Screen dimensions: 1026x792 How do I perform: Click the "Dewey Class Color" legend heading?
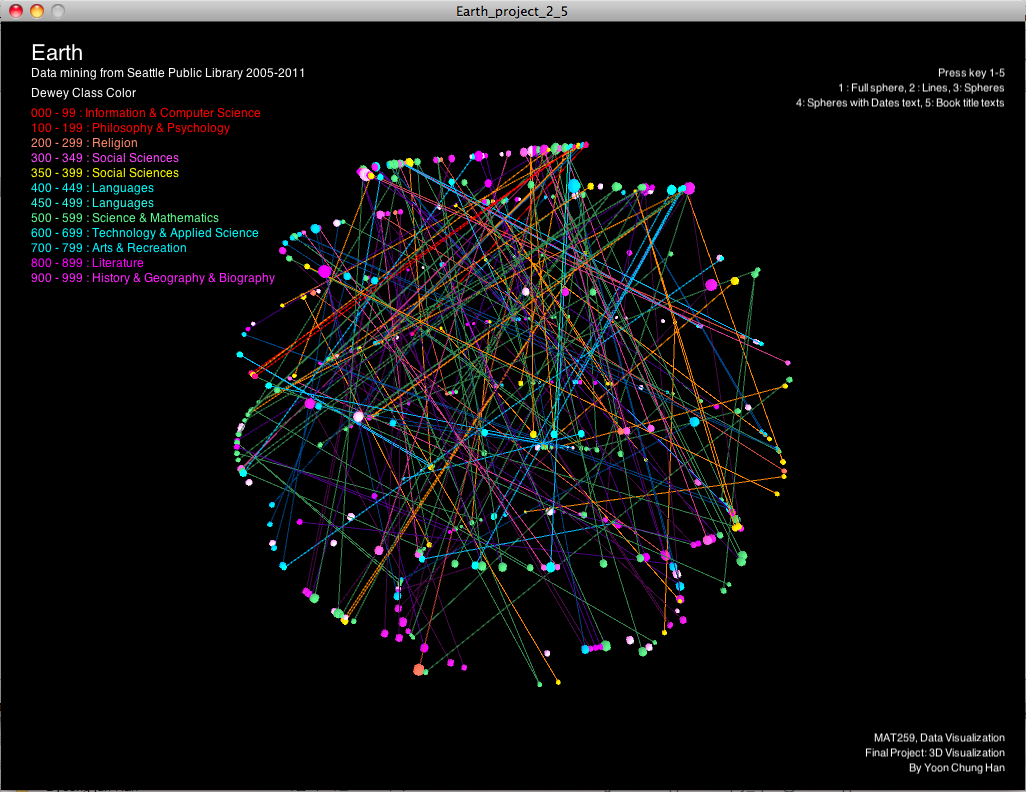[84, 93]
